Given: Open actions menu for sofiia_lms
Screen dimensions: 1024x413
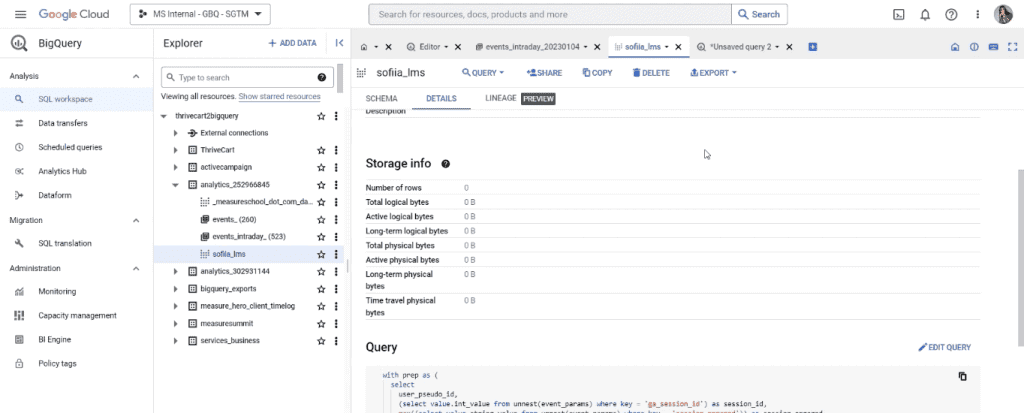Looking at the screenshot, I should tap(336, 254).
